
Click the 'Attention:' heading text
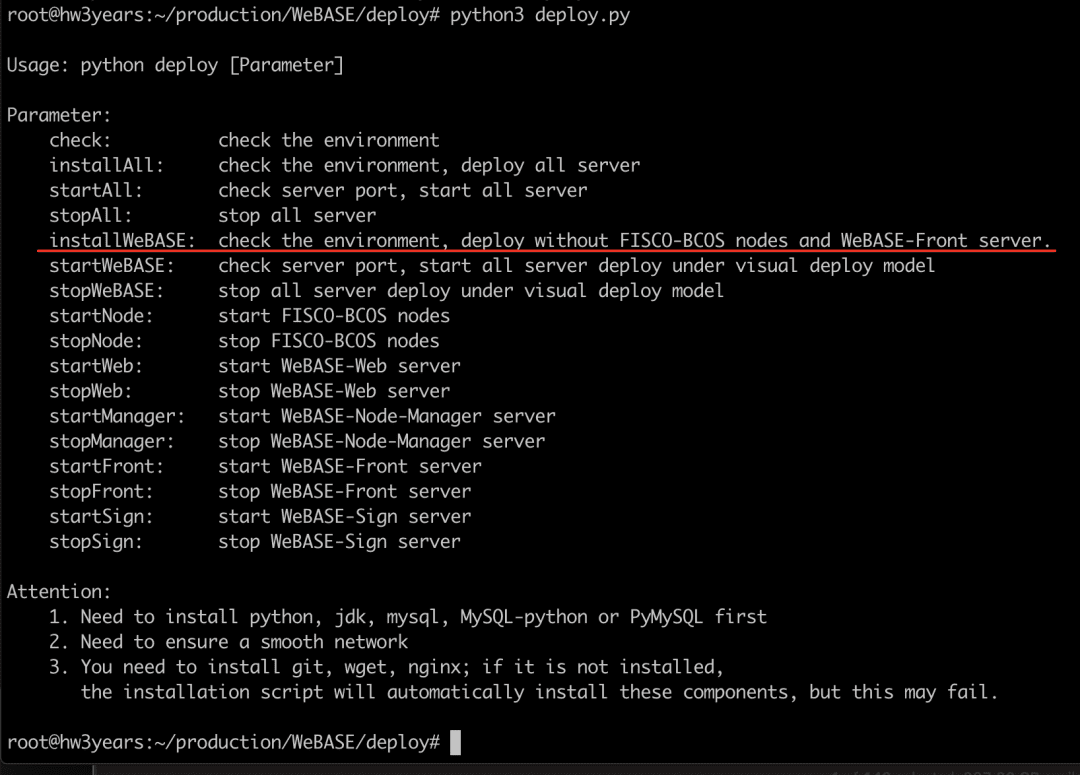point(59,592)
